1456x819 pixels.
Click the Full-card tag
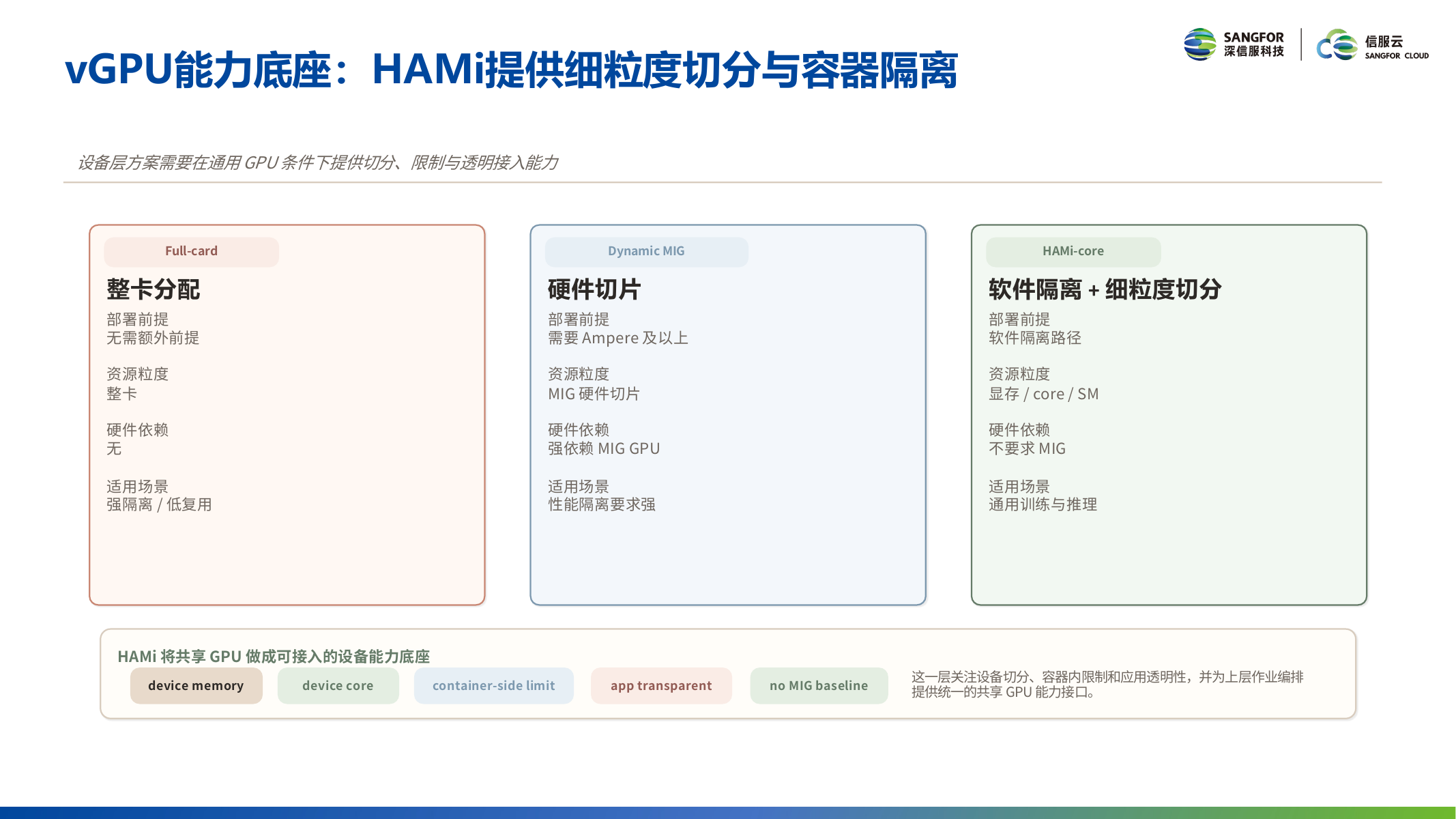191,251
